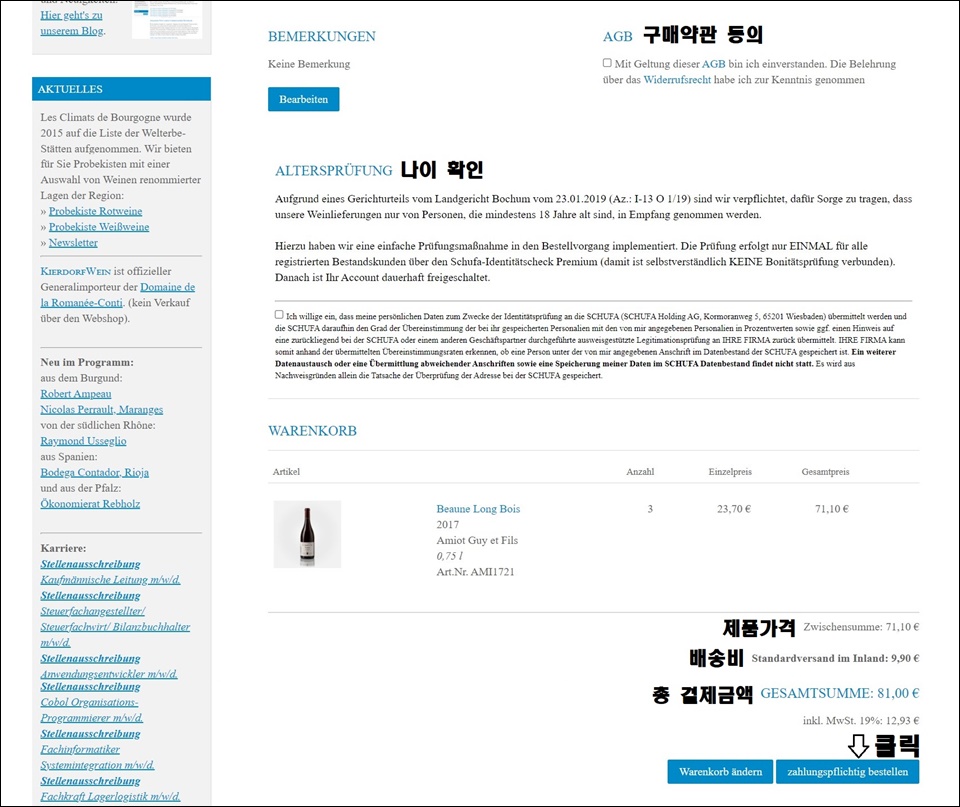Click the article number 'Art.Nr. AMI1721'
The image size is (960, 807).
click(476, 572)
